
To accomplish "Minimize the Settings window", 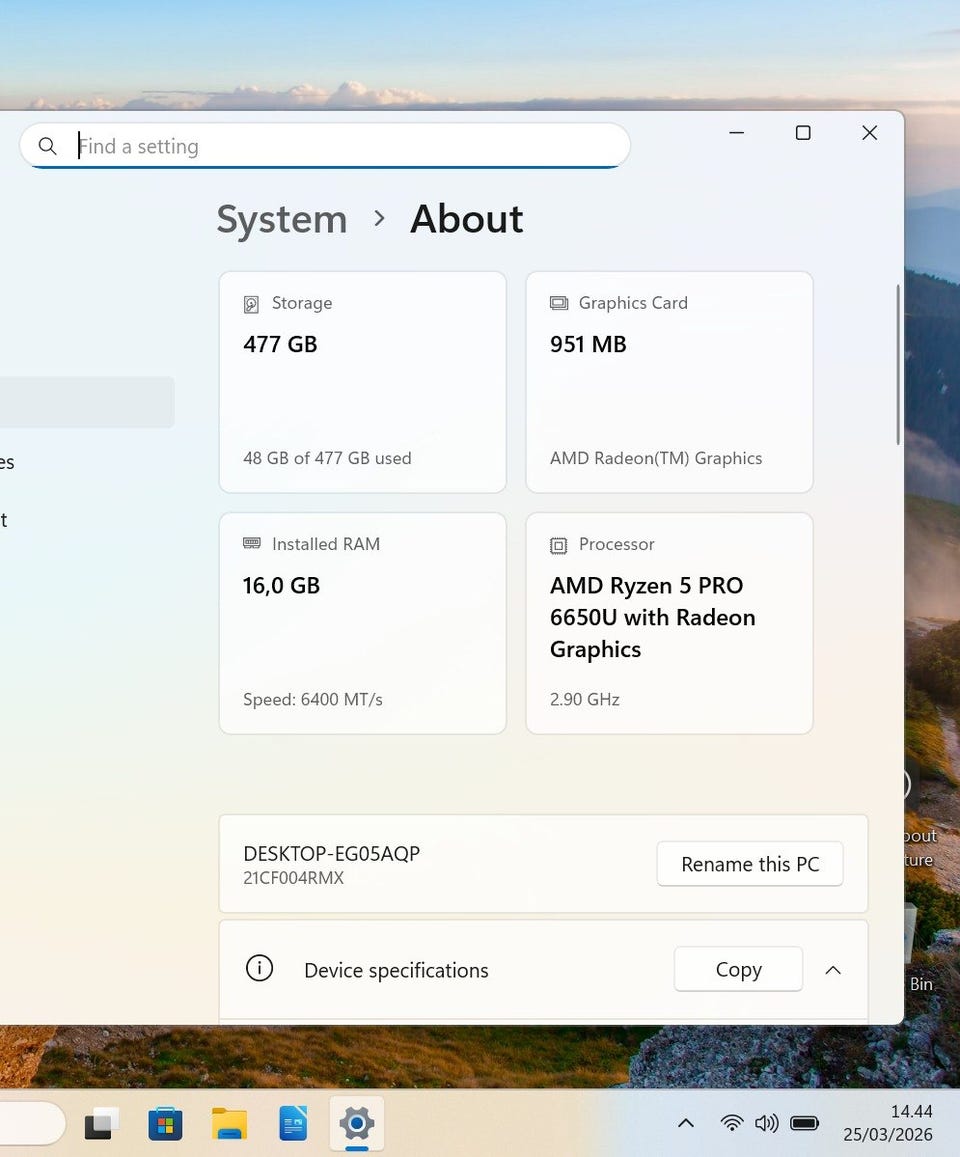I will 736,133.
